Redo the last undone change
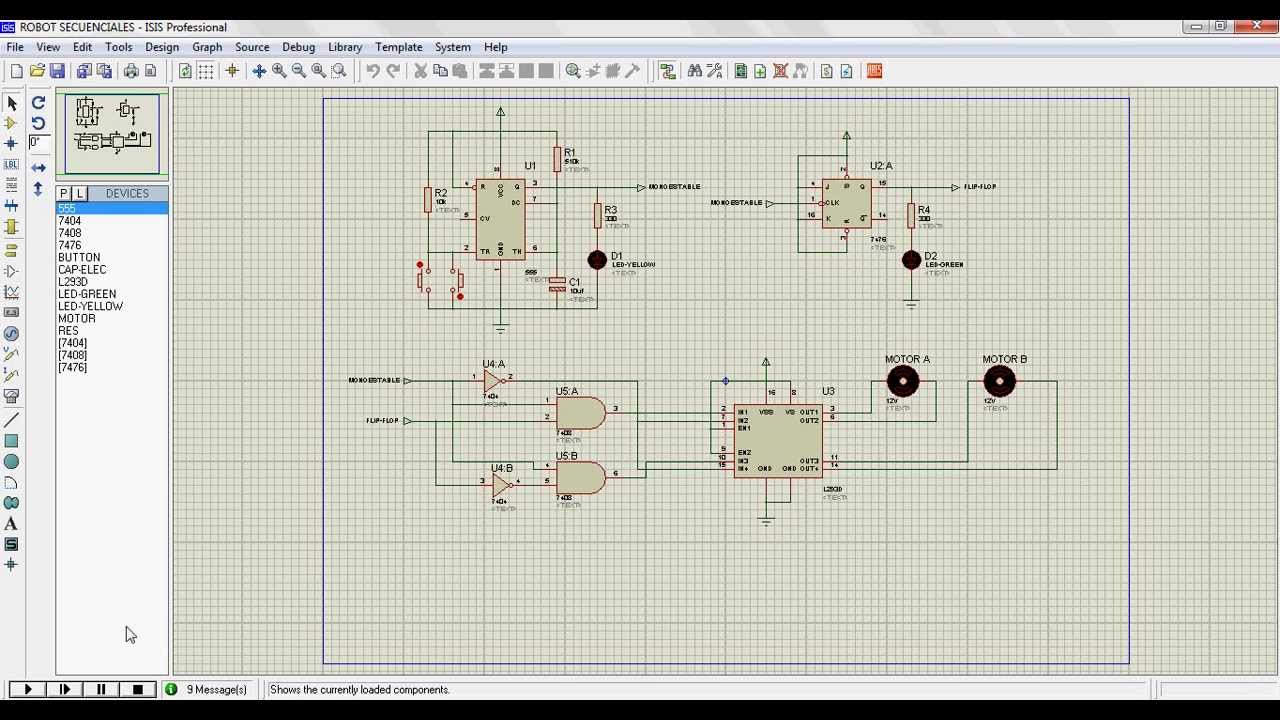 point(393,71)
